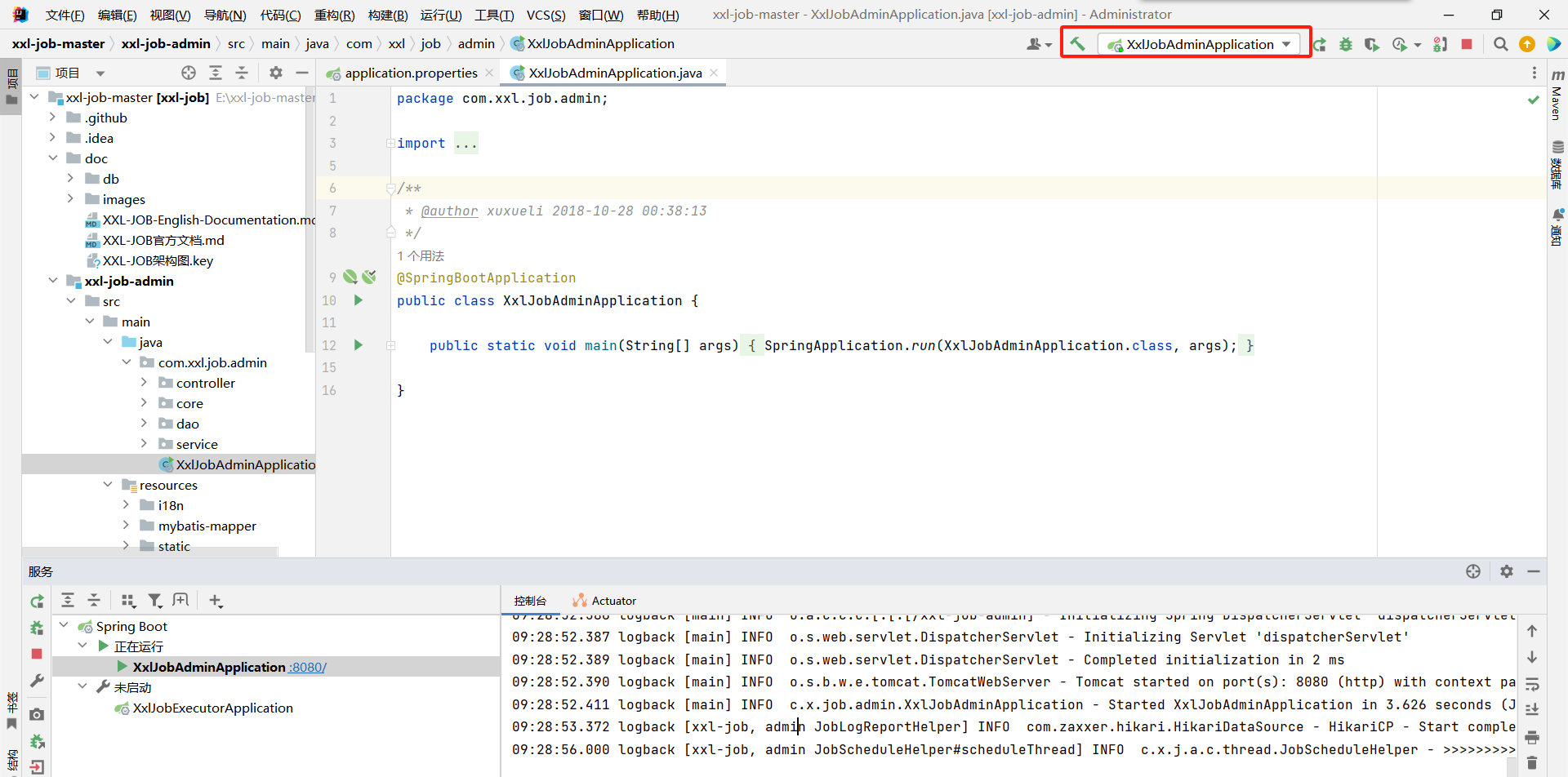Image resolution: width=1568 pixels, height=777 pixels.
Task: Rerun the application from the main toolbar
Action: (1320, 44)
